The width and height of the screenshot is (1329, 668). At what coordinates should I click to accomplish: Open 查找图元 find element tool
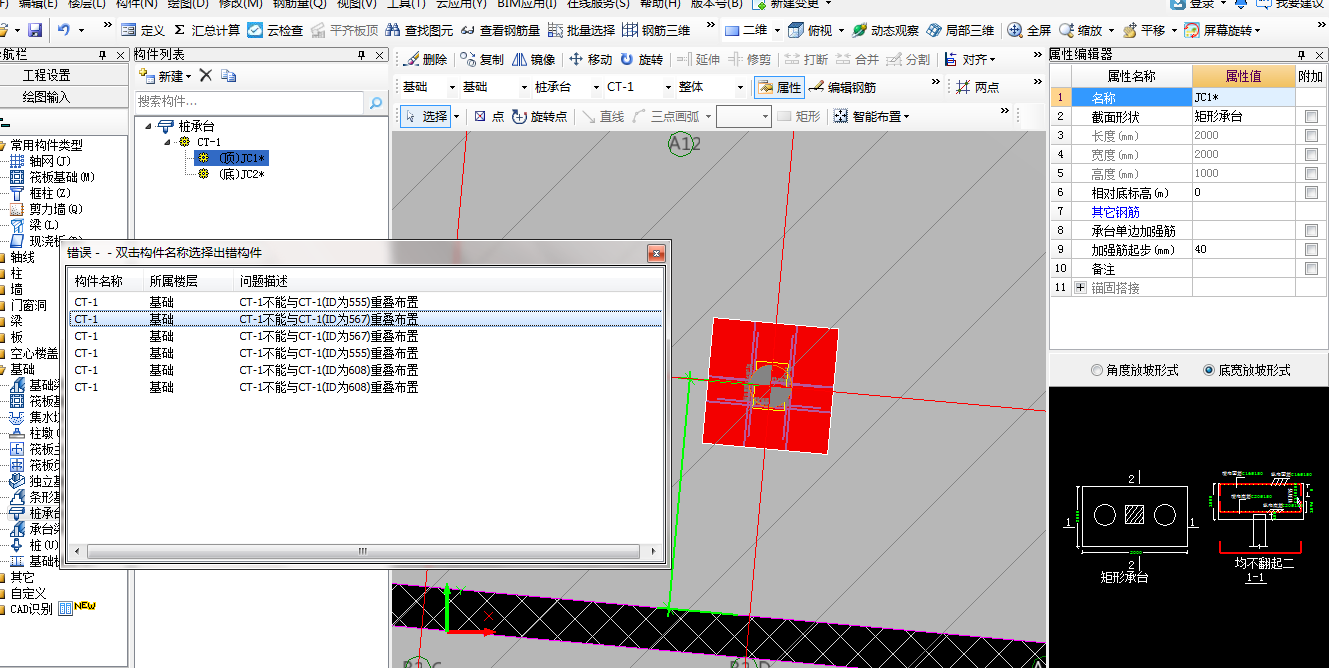(419, 31)
